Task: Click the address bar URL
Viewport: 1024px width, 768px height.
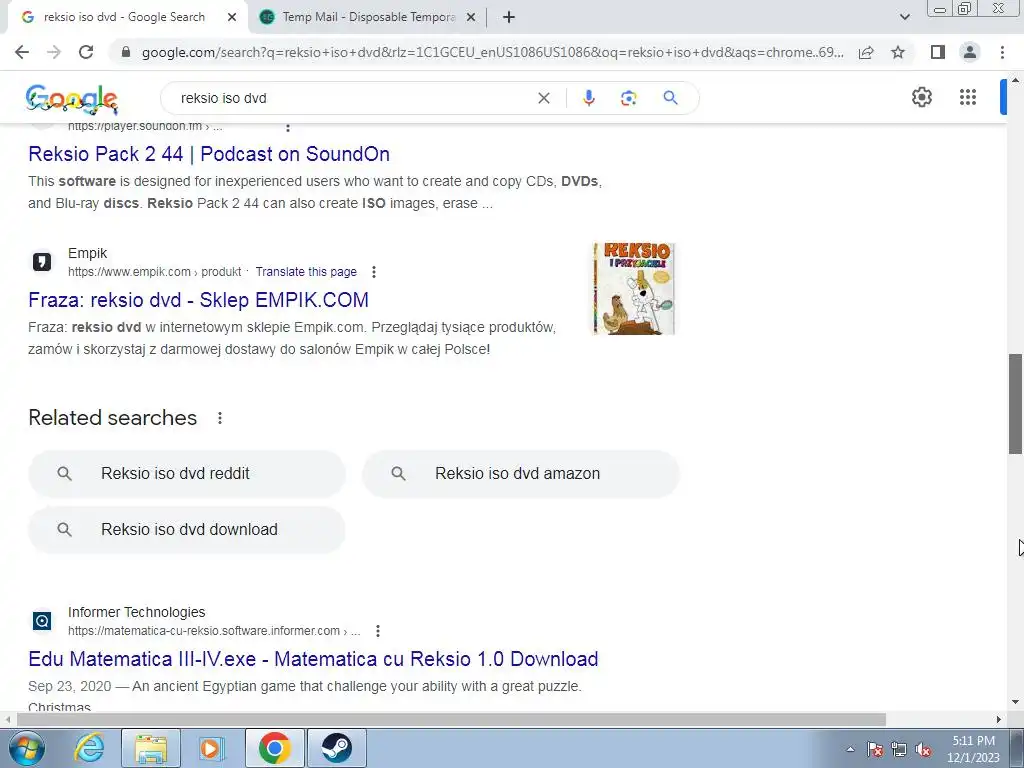Action: tap(492, 52)
